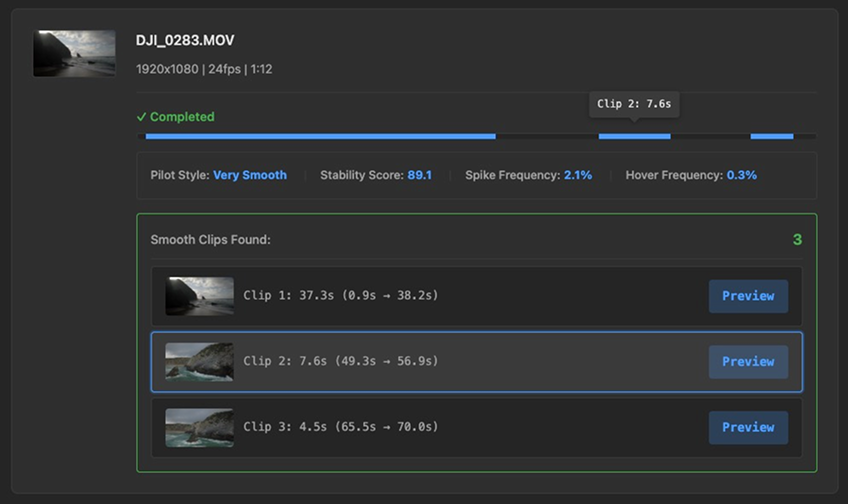Select the DJI_0283.MOV file name
This screenshot has height=504, width=848.
pyautogui.click(x=185, y=41)
